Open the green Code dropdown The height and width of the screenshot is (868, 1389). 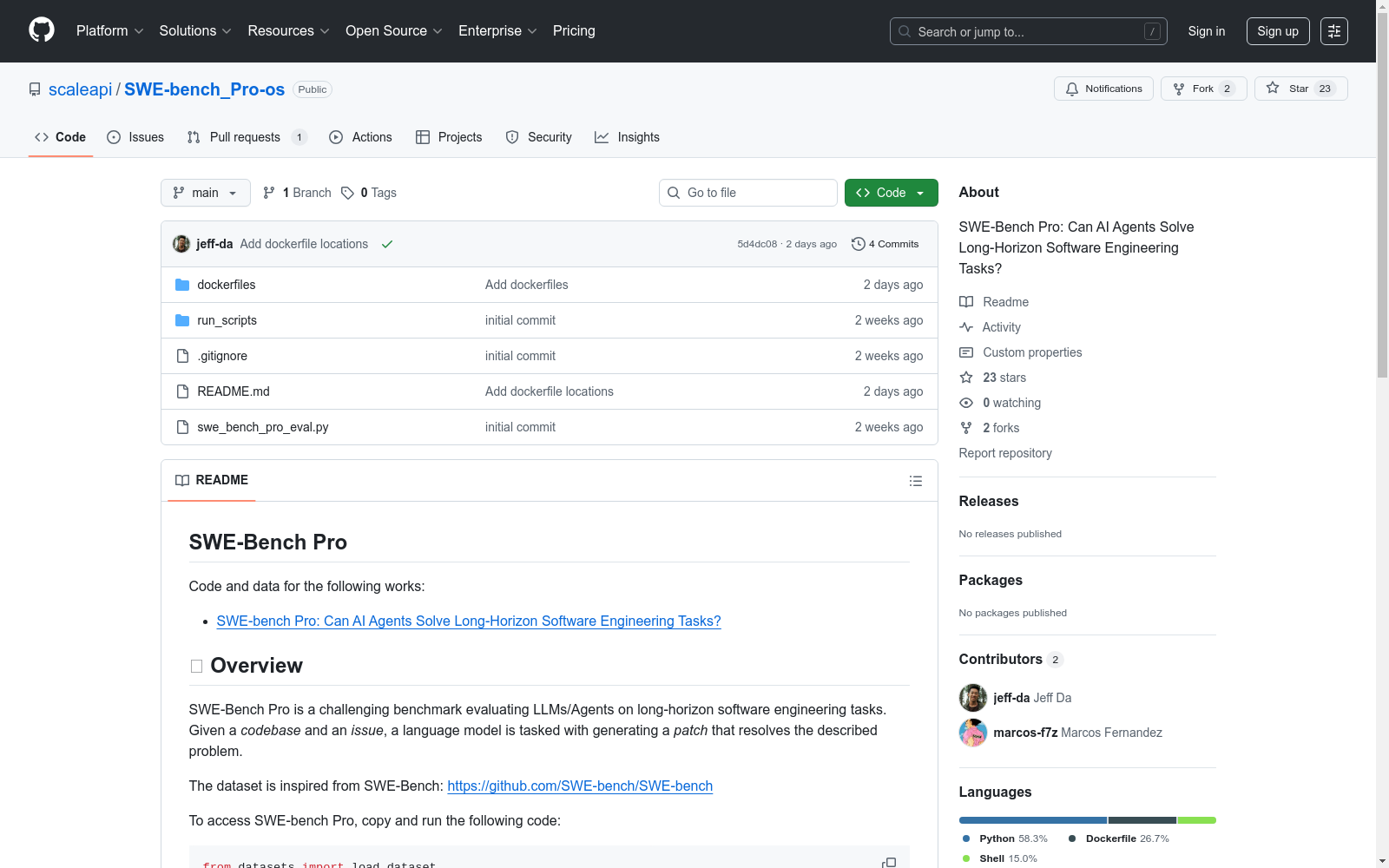point(891,193)
